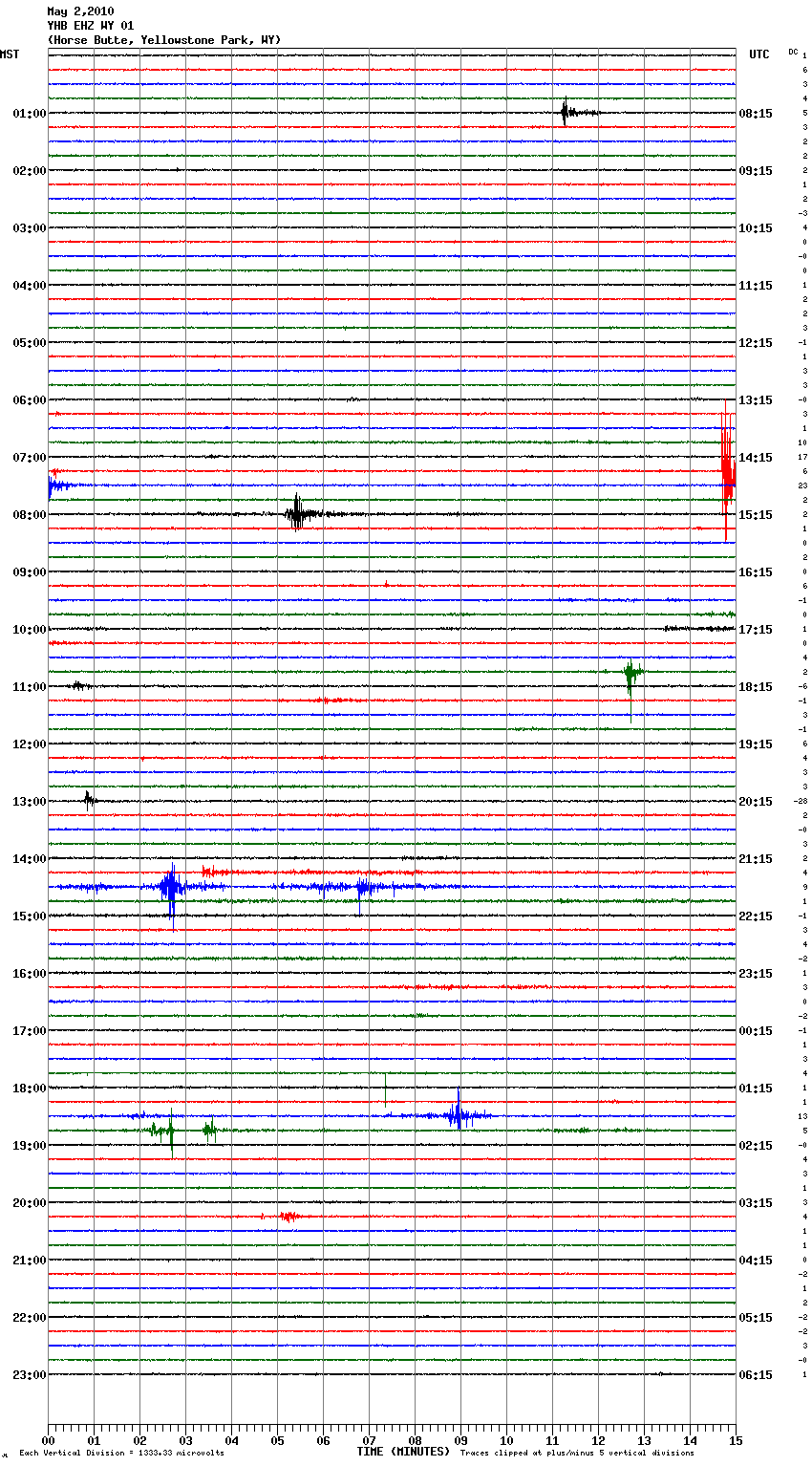
Task: Select the 14:00 MST time label
Action: pos(29,859)
